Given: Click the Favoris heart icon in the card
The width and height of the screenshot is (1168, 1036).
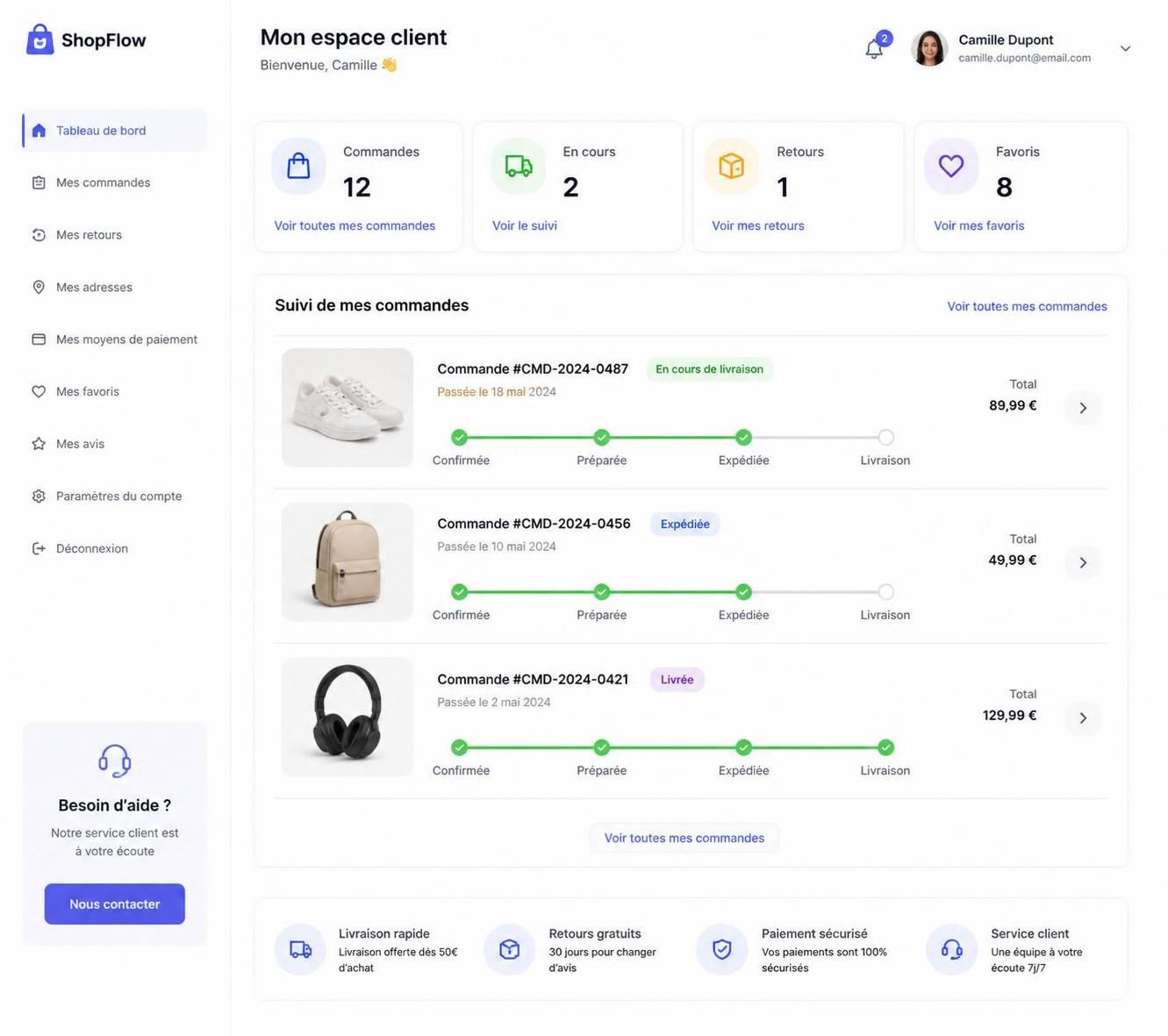Looking at the screenshot, I should pyautogui.click(x=951, y=166).
